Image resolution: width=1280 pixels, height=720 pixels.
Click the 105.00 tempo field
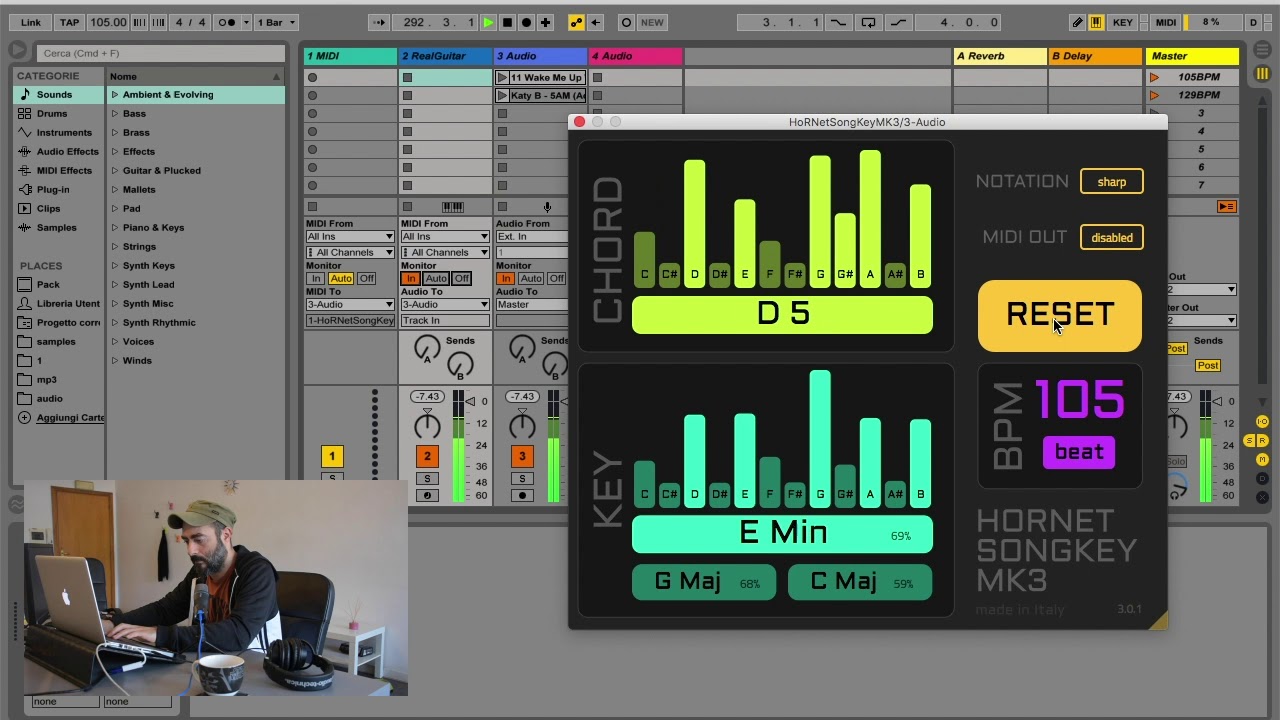click(108, 22)
